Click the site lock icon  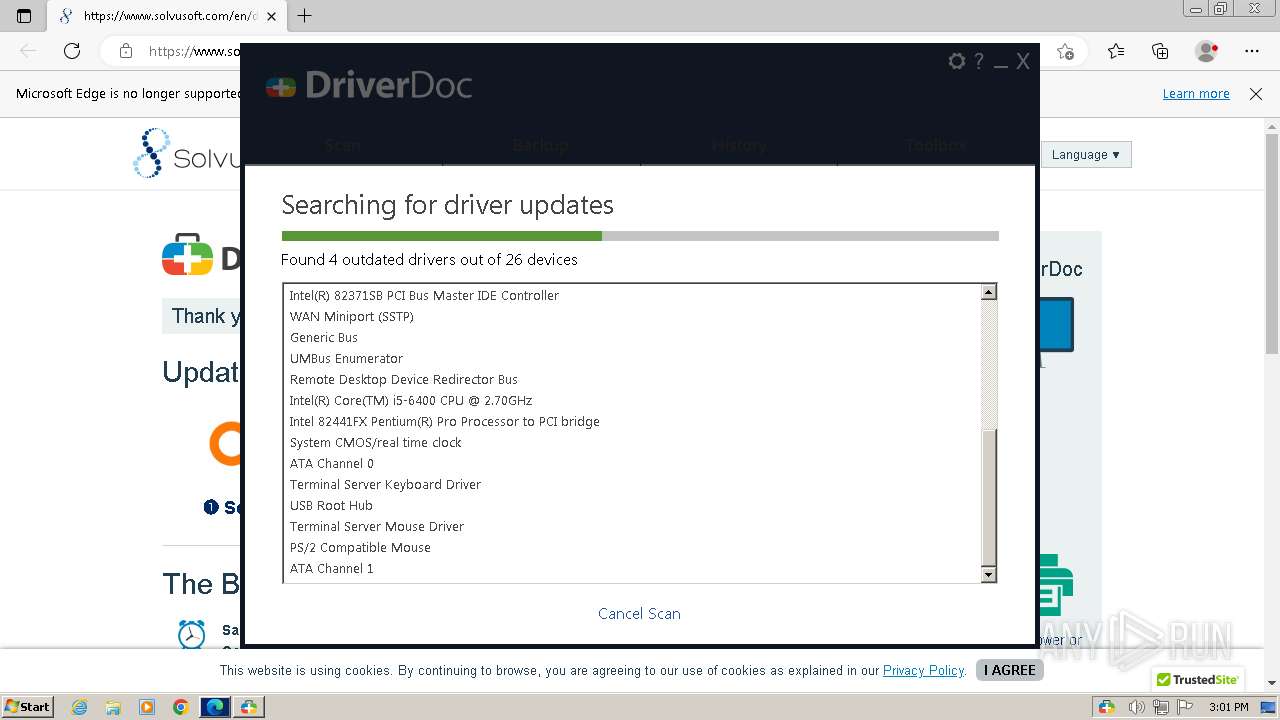126,51
